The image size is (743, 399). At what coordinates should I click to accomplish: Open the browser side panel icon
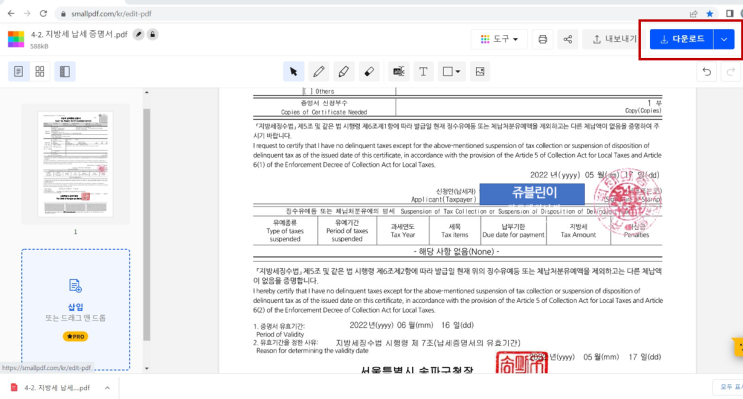point(729,14)
